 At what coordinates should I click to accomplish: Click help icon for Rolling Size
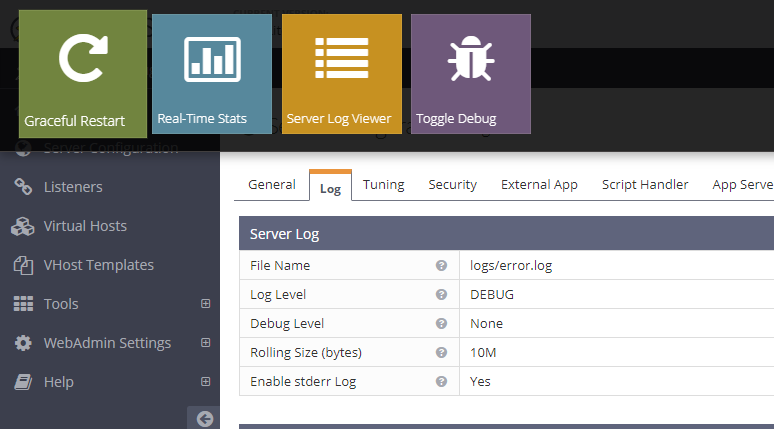point(441,352)
